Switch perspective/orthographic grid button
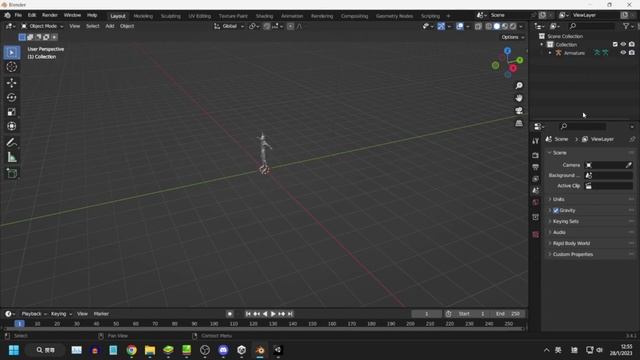Viewport: 640px width, 360px height. (x=519, y=123)
